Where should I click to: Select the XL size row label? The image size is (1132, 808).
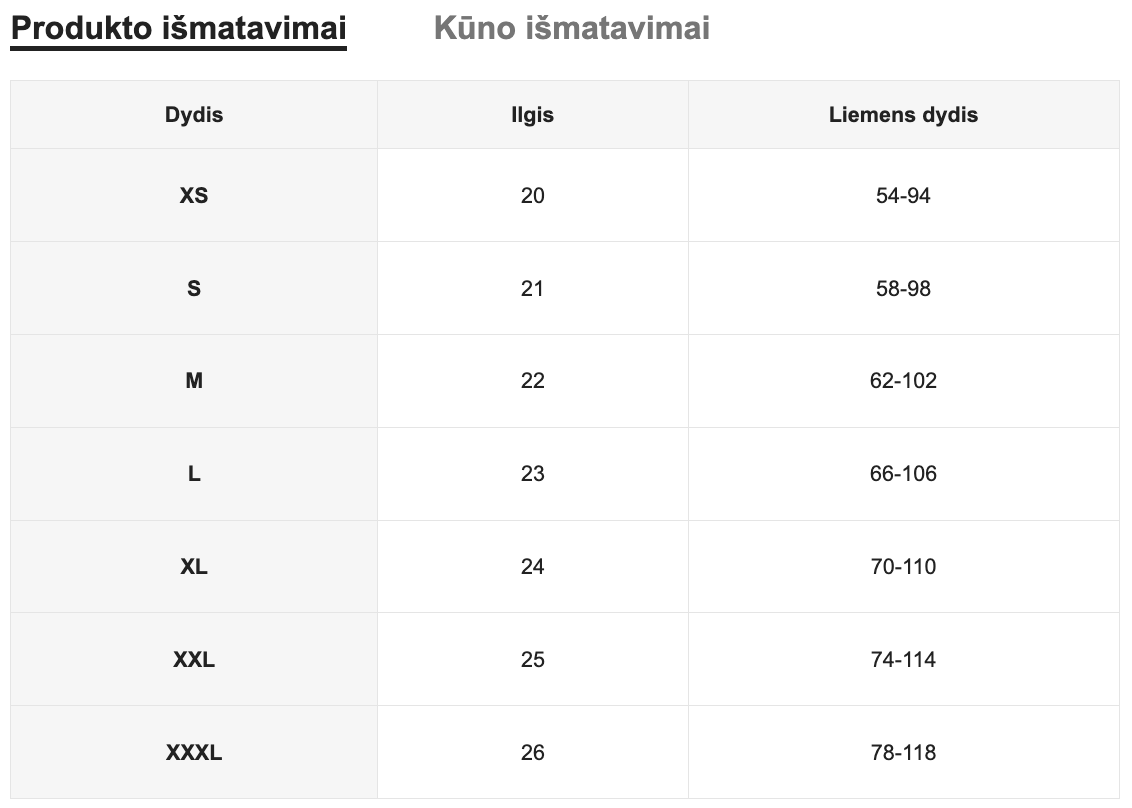pyautogui.click(x=194, y=567)
